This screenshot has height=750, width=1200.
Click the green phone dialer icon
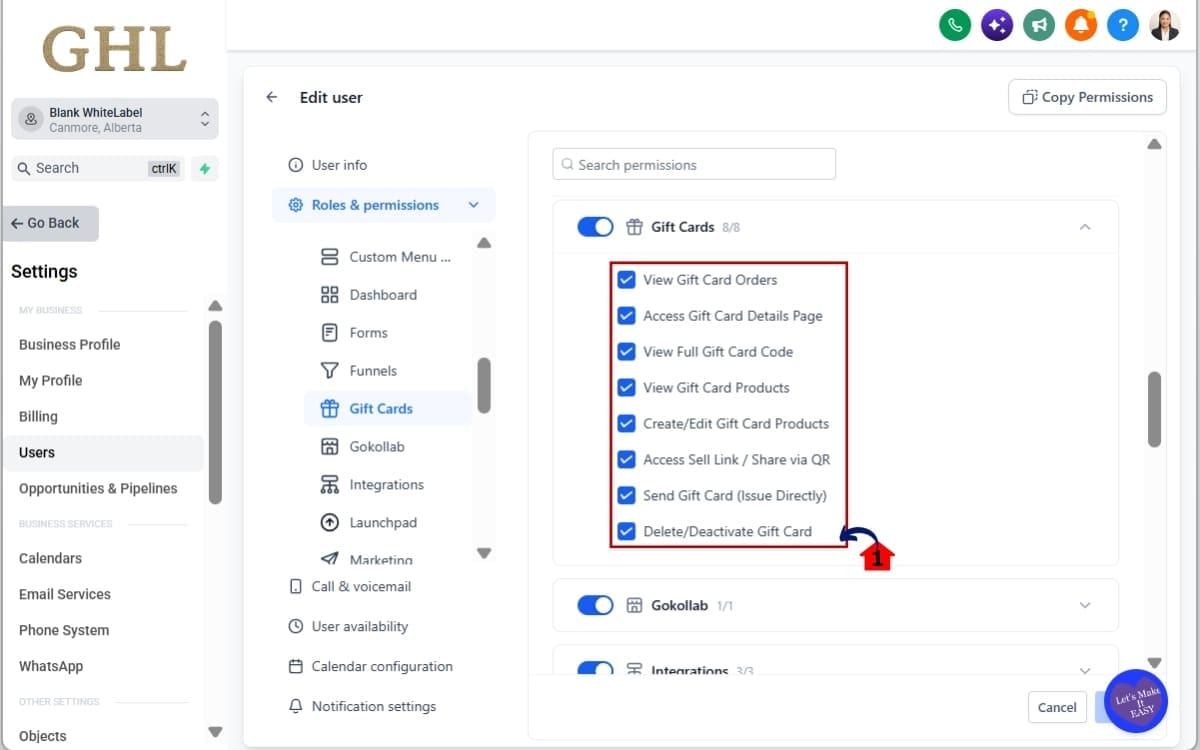click(x=955, y=25)
